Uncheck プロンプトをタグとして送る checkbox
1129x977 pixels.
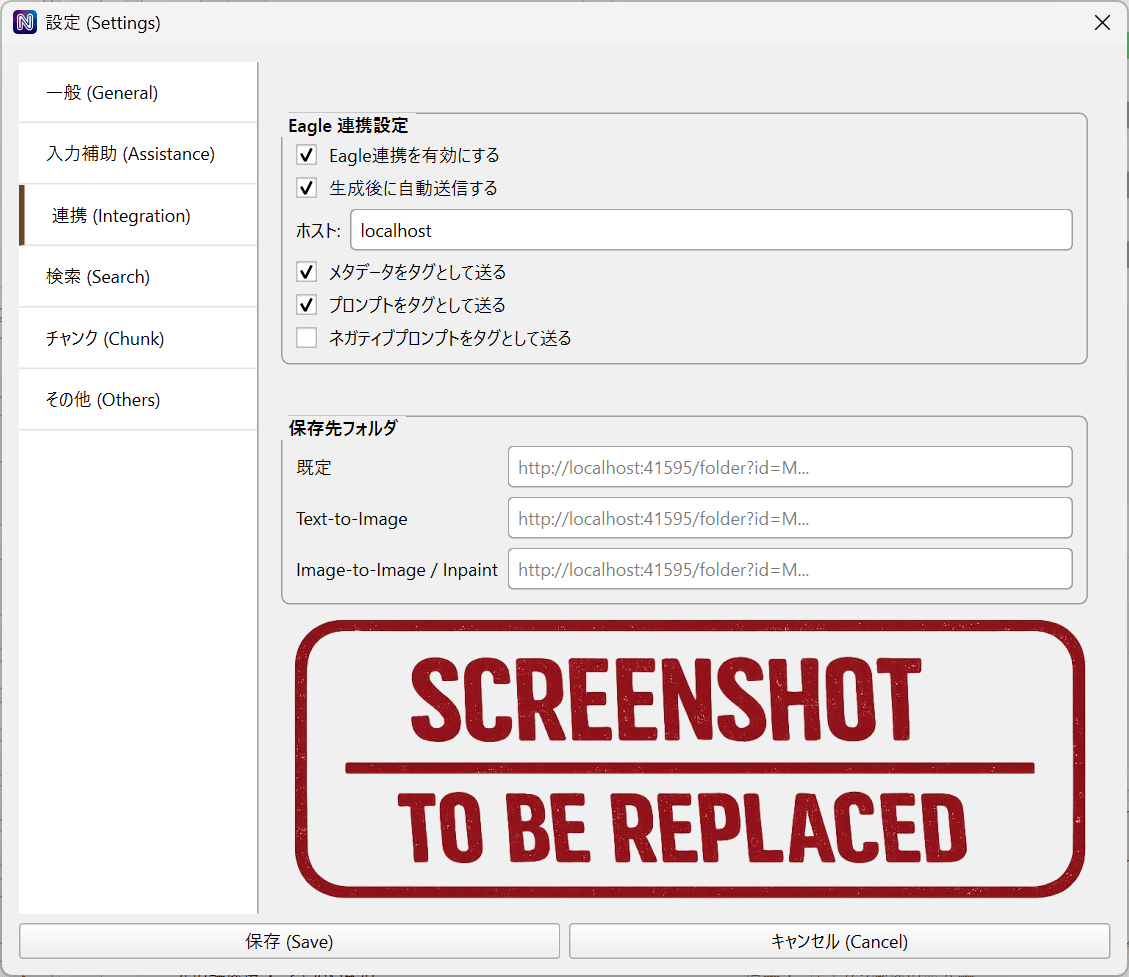307,305
